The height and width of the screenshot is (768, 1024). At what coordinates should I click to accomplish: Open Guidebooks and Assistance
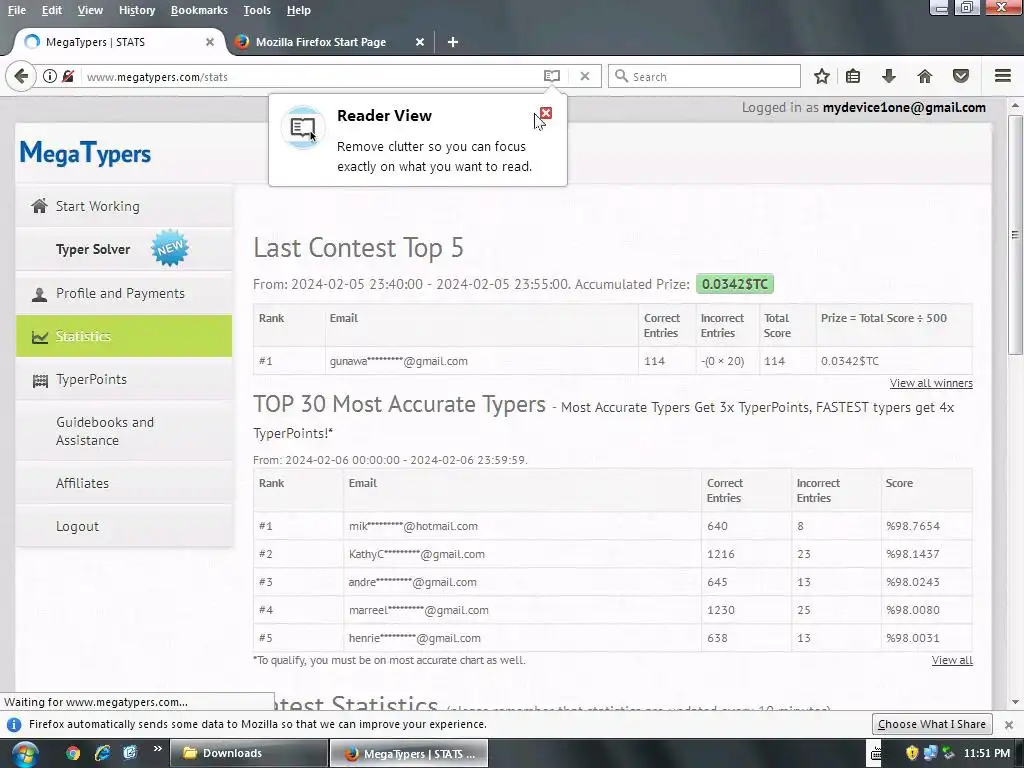124,431
